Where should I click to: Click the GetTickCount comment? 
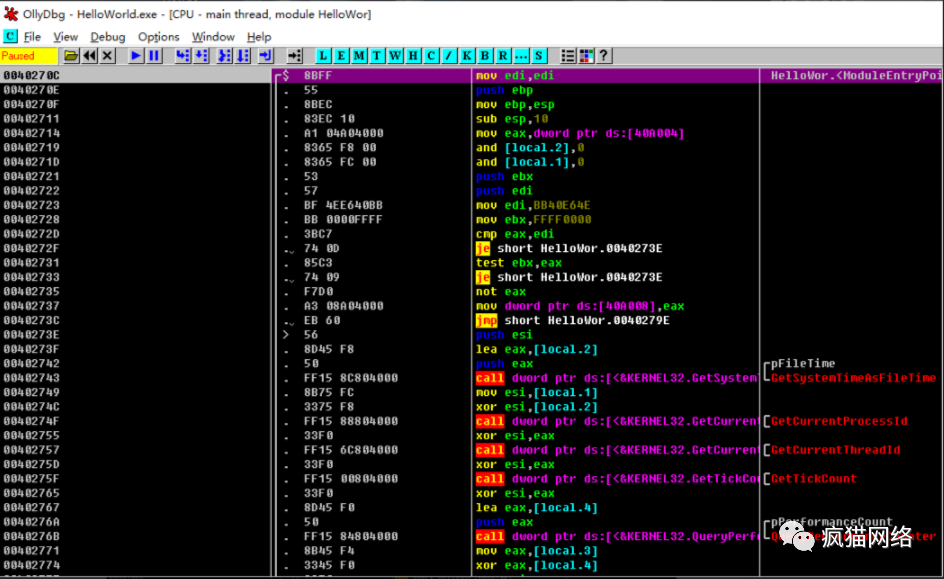[x=814, y=479]
